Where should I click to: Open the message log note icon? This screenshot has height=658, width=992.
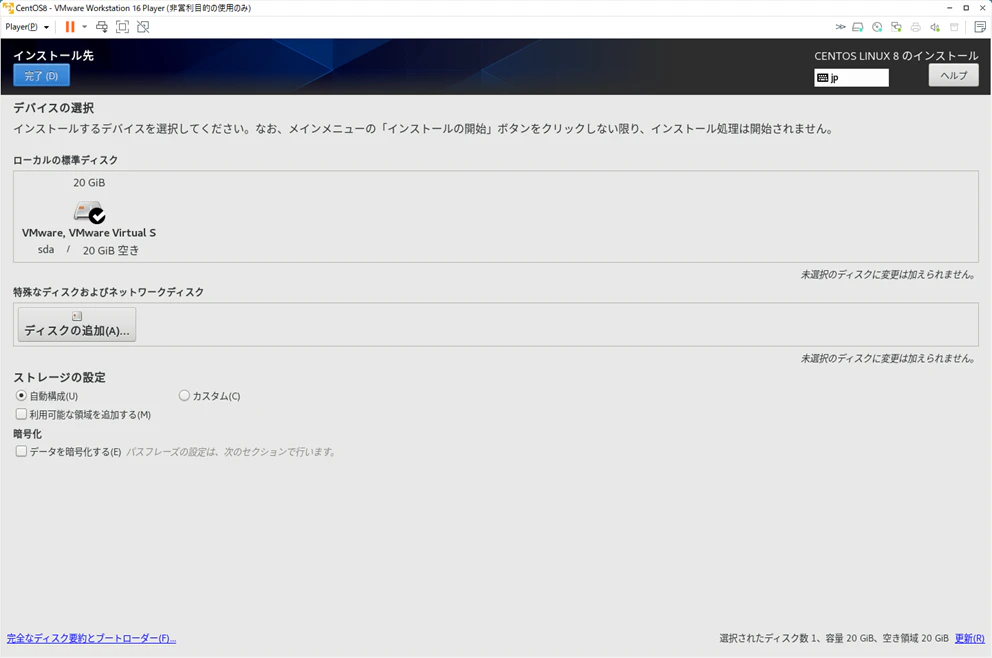pyautogui.click(x=980, y=27)
